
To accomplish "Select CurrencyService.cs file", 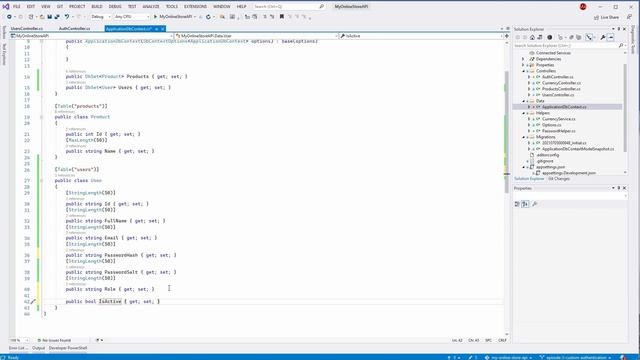I will coord(558,119).
